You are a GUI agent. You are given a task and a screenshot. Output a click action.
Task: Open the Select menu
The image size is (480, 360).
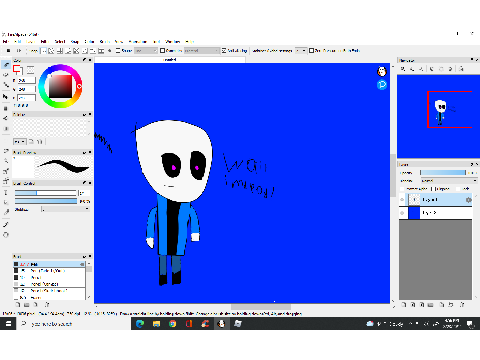pos(60,42)
